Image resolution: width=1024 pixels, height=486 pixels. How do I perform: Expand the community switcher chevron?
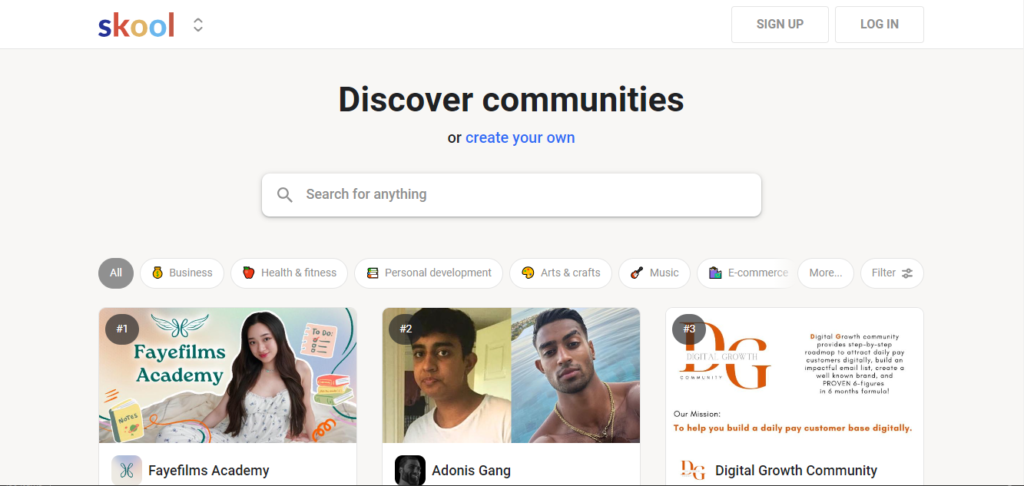pos(198,25)
